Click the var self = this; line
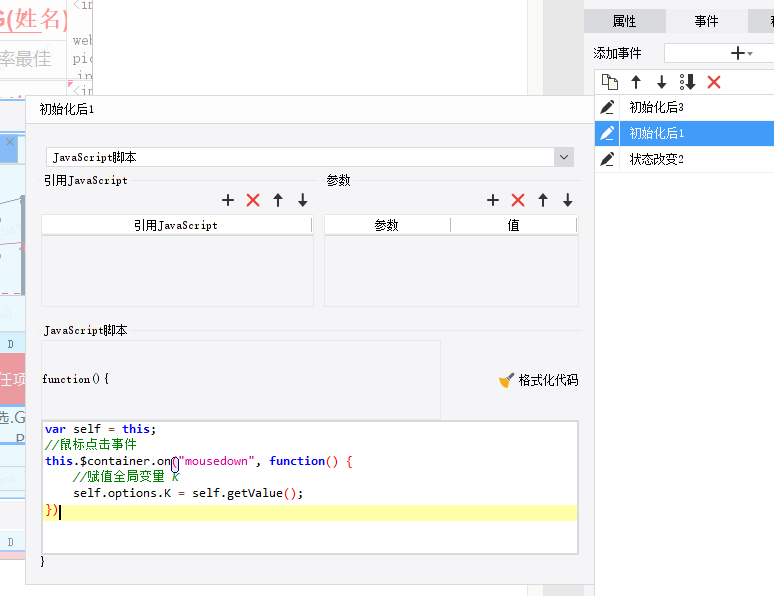The width and height of the screenshot is (774, 596). pos(100,429)
